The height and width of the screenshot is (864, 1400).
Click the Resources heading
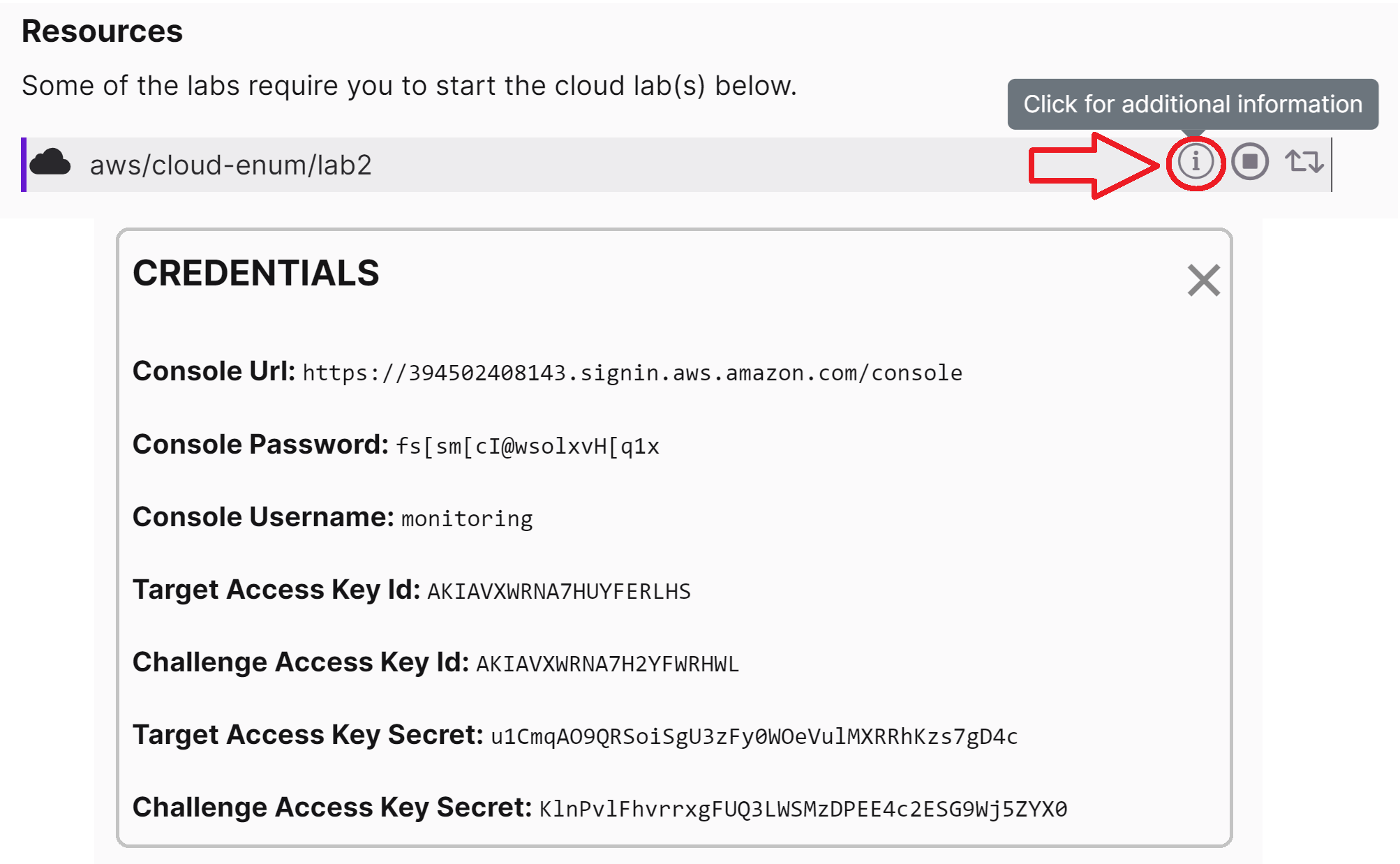pos(102,31)
